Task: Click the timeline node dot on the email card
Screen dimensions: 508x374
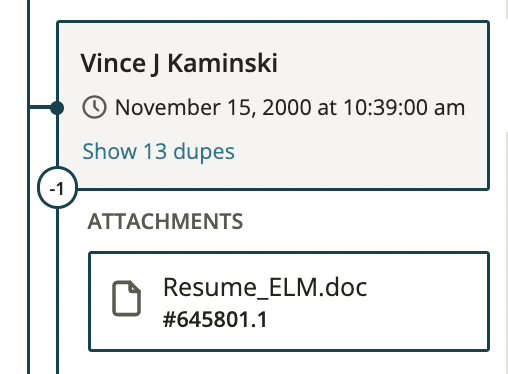Action: tap(57, 108)
